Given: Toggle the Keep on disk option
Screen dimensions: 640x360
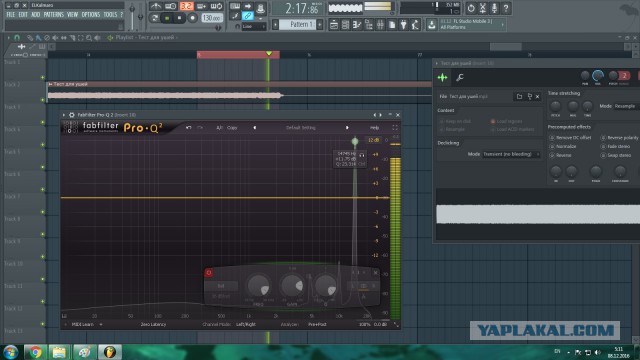Looking at the screenshot, I should [x=455, y=121].
